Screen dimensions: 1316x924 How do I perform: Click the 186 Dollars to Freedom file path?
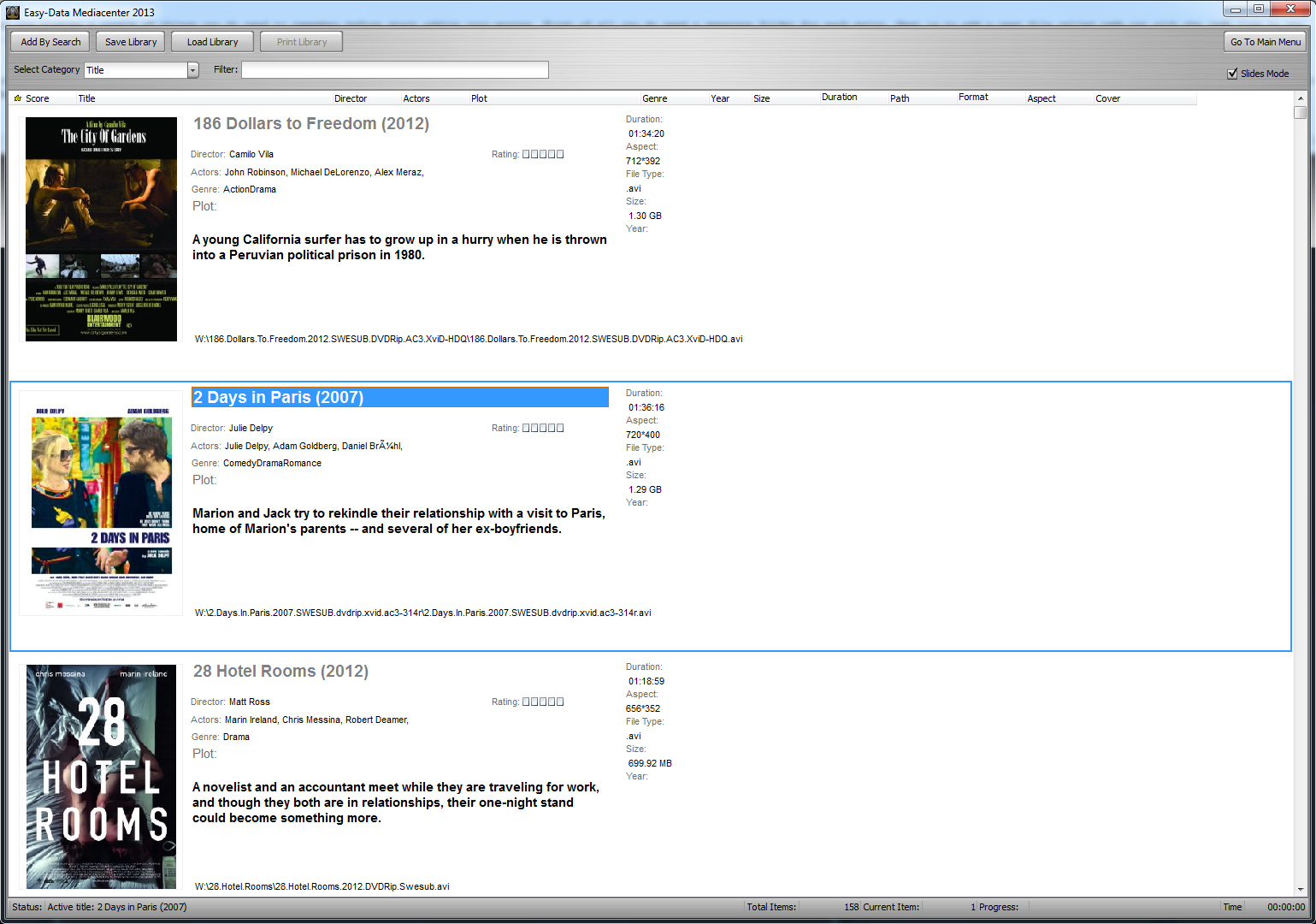pyautogui.click(x=469, y=339)
